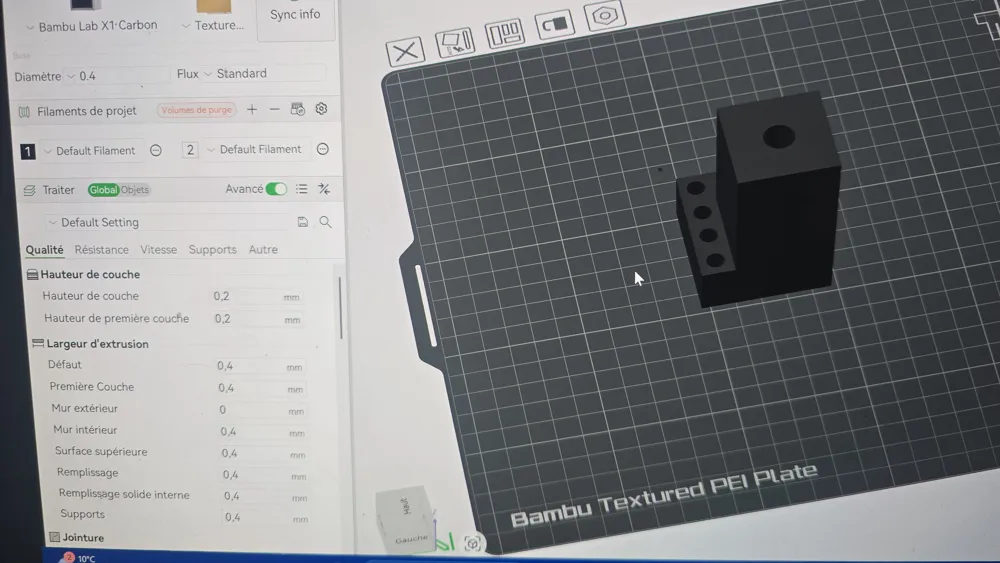
Task: Click the arrange objects plate icon
Action: coord(504,35)
